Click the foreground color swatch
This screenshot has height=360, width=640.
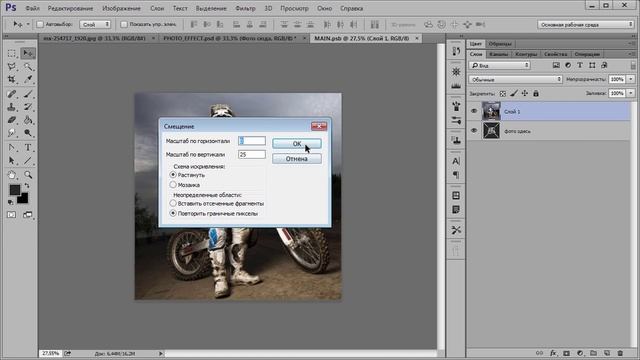click(x=15, y=190)
